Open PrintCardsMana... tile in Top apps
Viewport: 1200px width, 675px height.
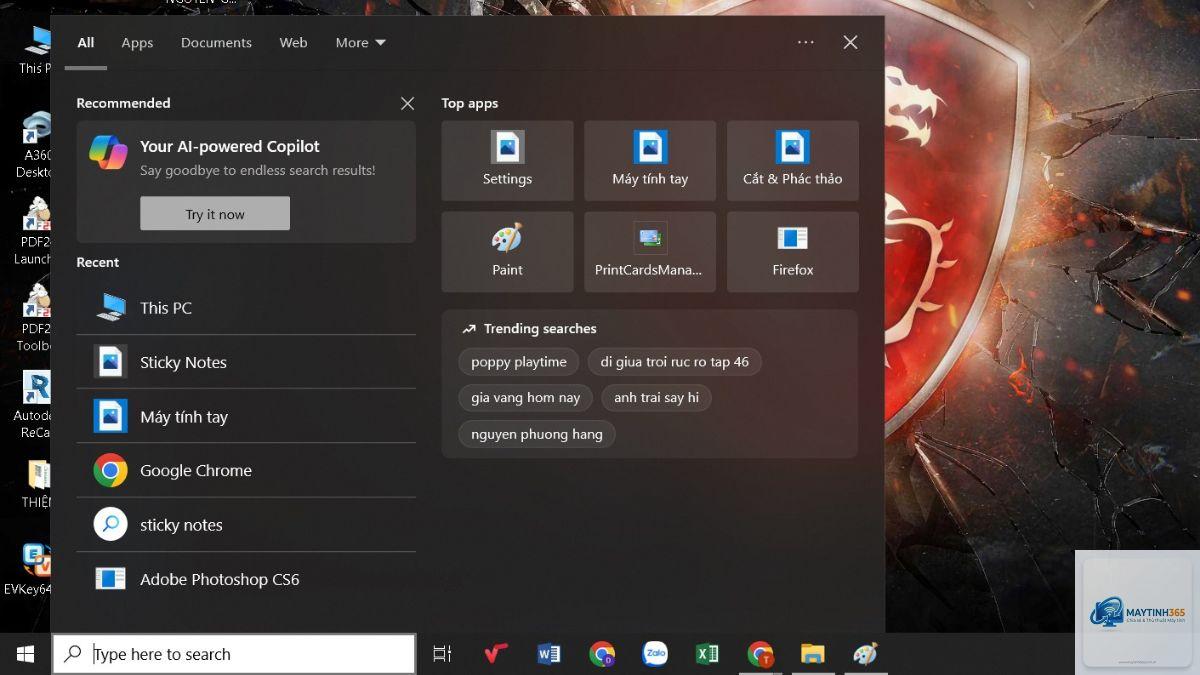(650, 251)
